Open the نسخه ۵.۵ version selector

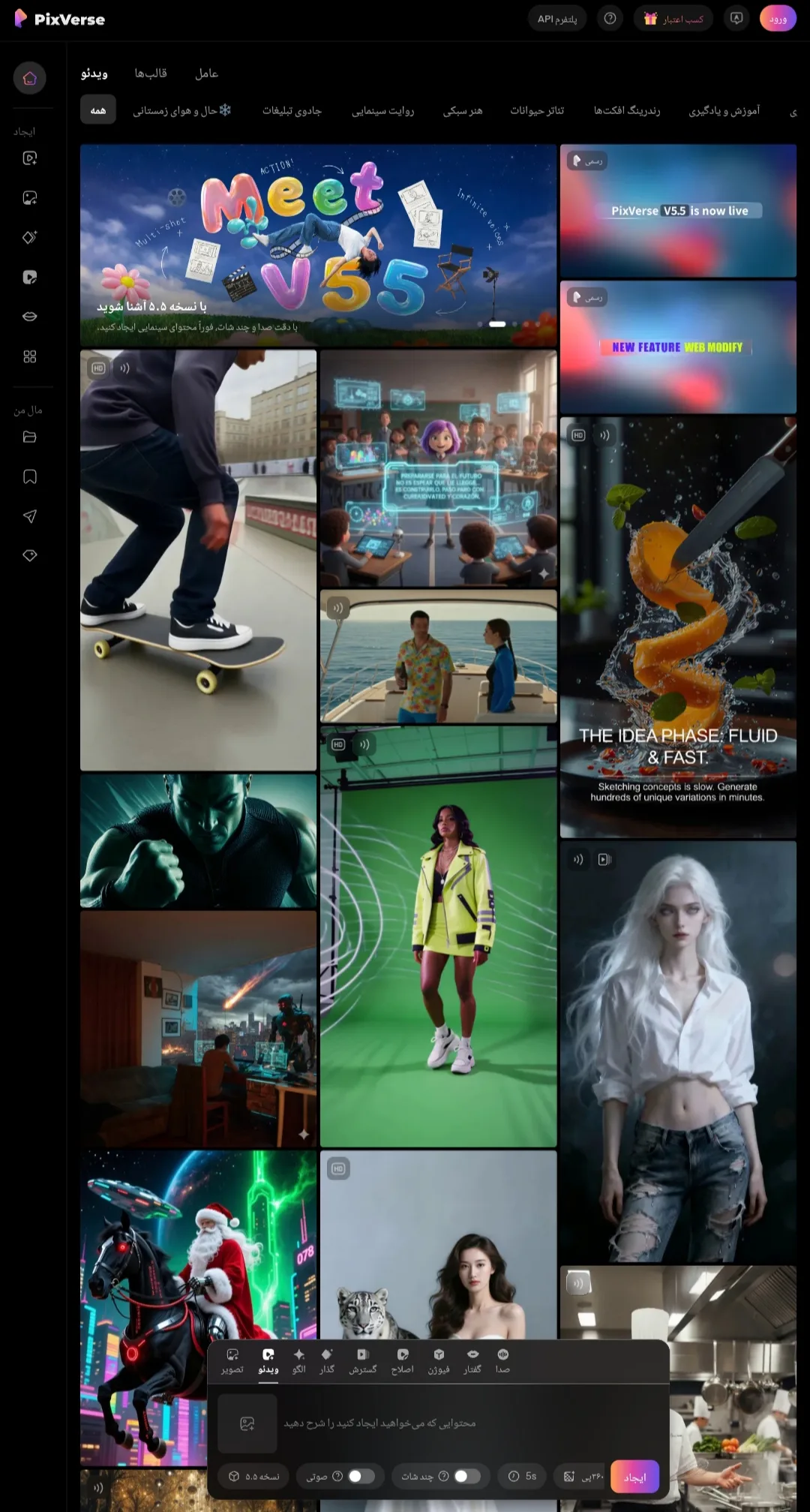click(x=254, y=1476)
